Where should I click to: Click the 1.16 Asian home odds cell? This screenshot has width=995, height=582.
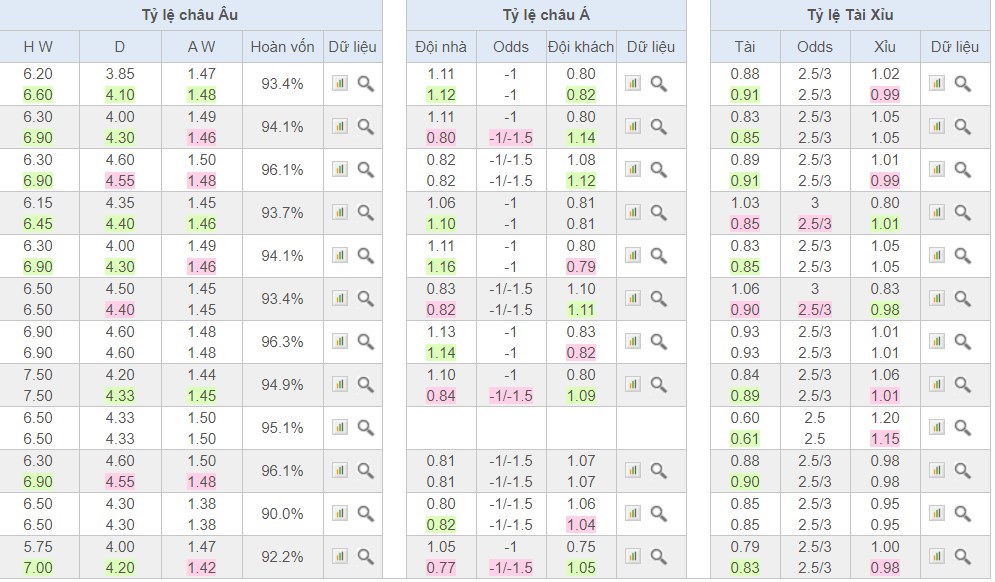click(x=441, y=267)
